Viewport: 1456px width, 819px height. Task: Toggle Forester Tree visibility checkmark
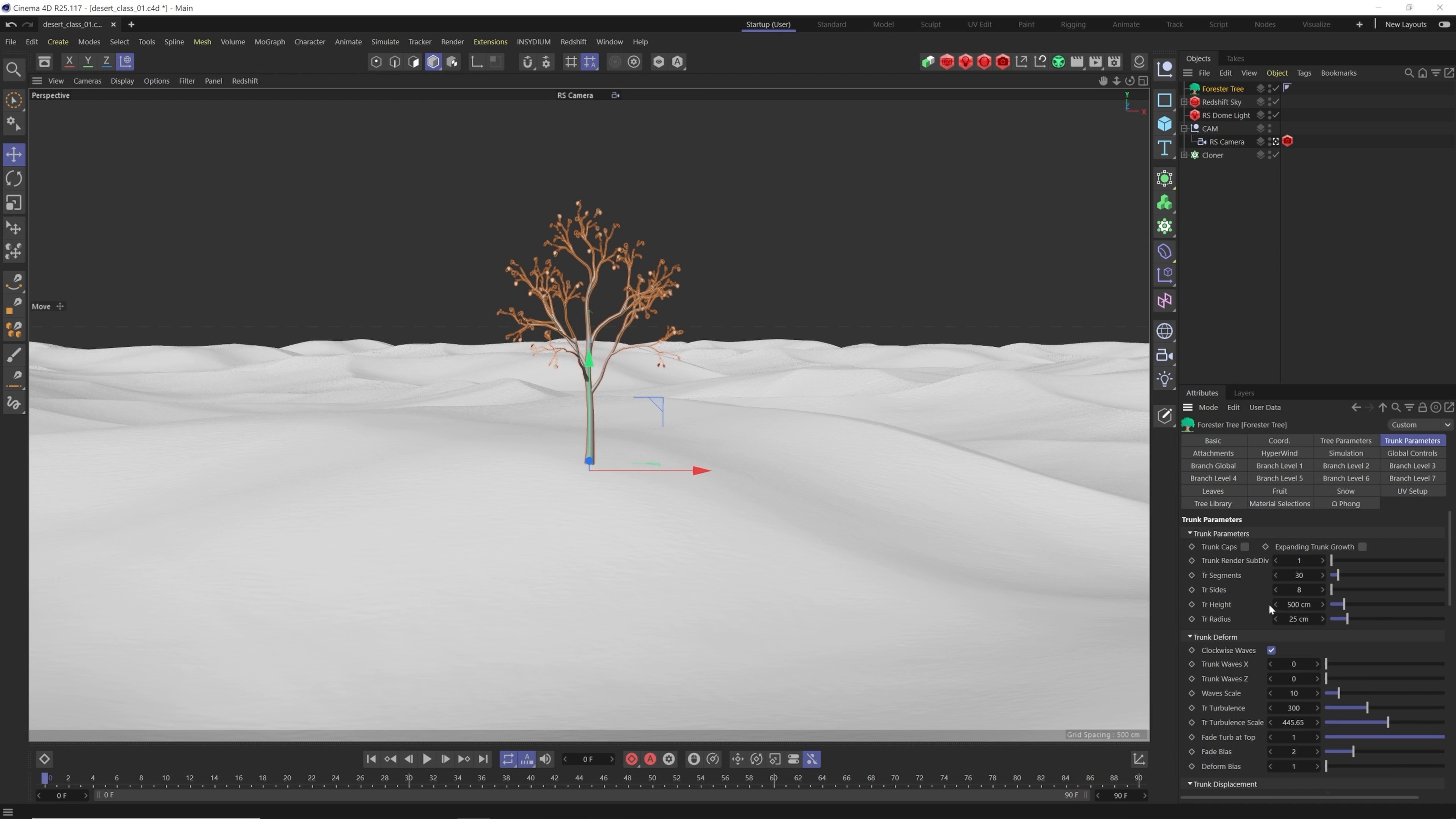tap(1276, 88)
